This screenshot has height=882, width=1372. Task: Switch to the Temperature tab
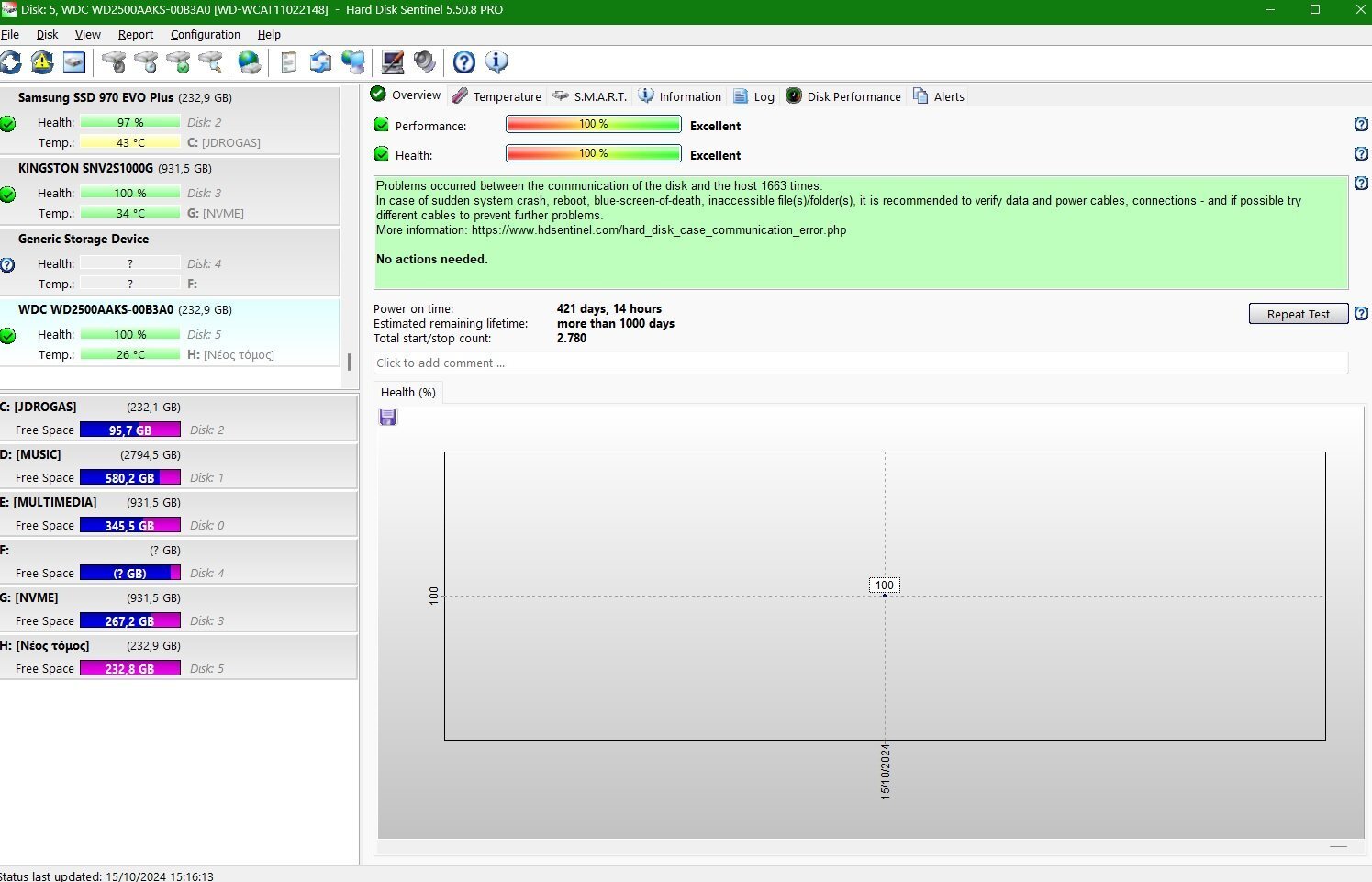click(x=496, y=96)
